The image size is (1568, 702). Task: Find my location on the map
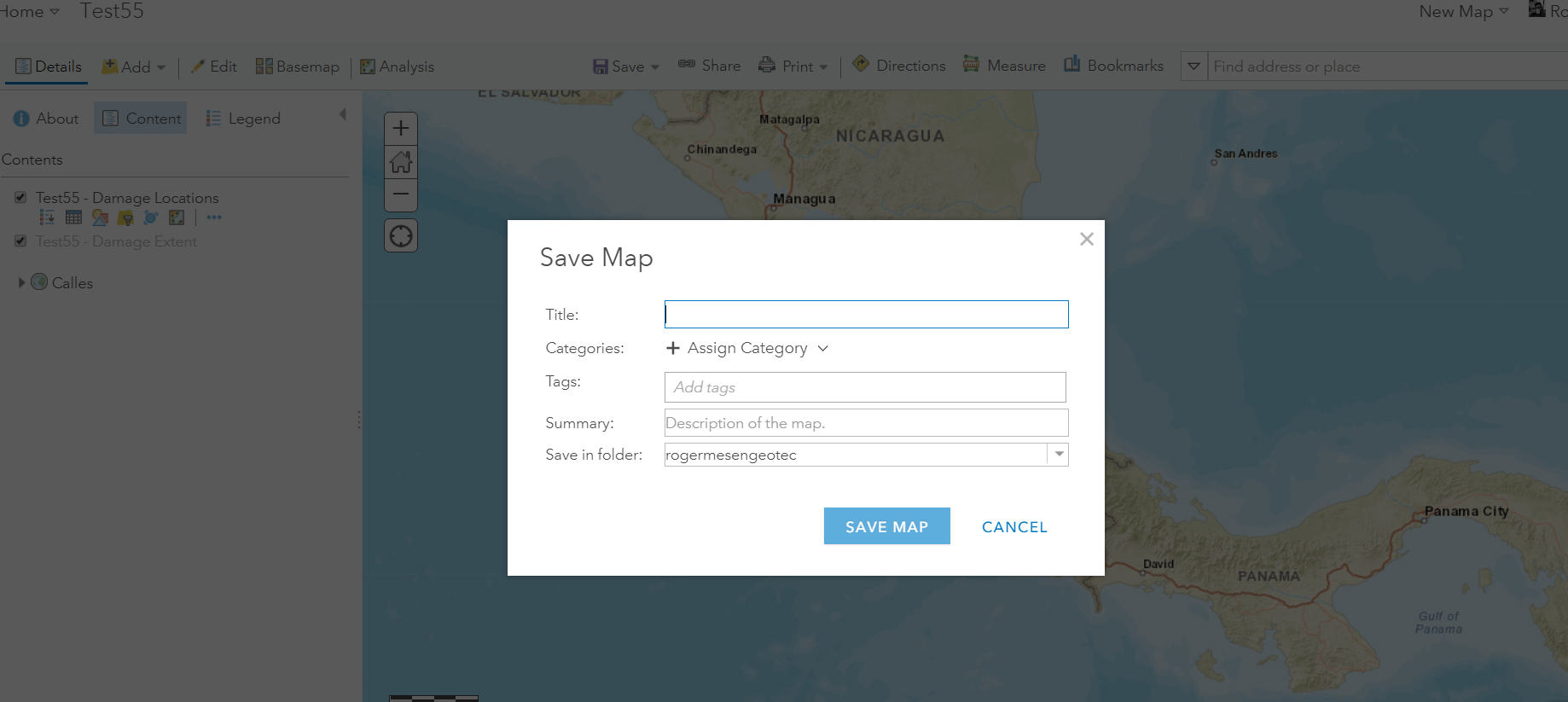401,236
